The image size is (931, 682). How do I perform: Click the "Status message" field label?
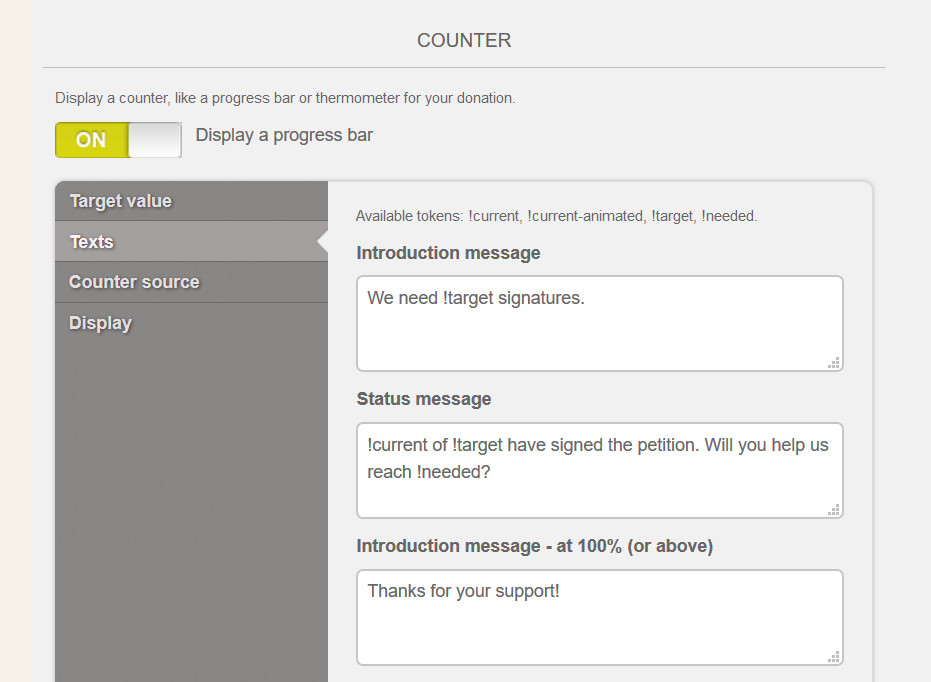[x=424, y=399]
